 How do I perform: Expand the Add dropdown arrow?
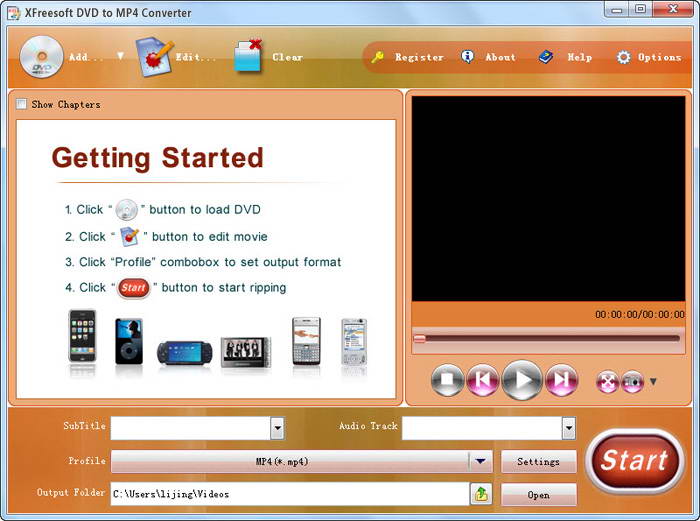pyautogui.click(x=120, y=56)
